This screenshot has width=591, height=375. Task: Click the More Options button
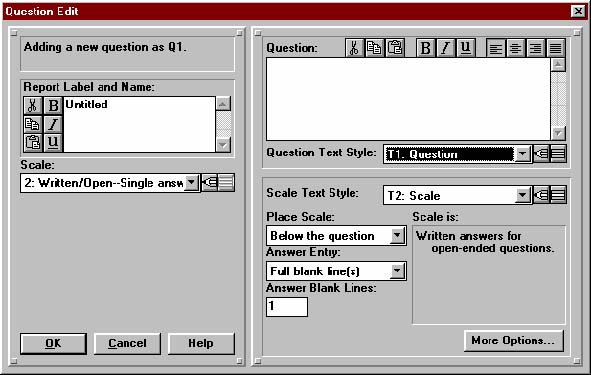coord(514,341)
